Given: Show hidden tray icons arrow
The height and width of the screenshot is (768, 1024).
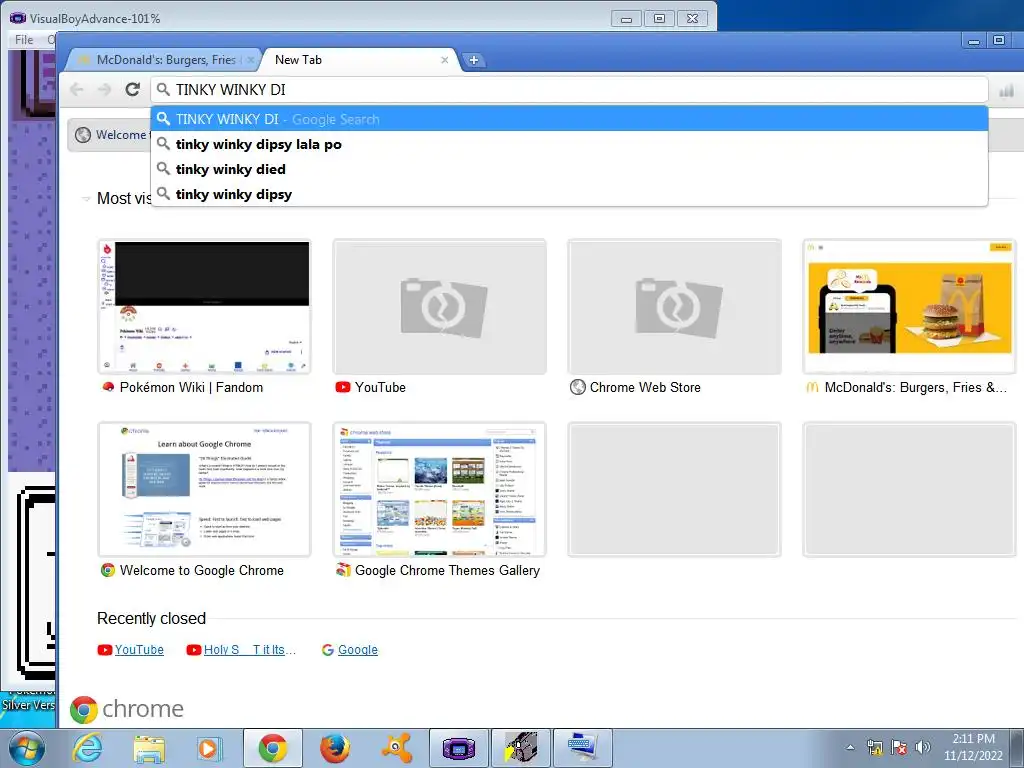Looking at the screenshot, I should point(850,748).
